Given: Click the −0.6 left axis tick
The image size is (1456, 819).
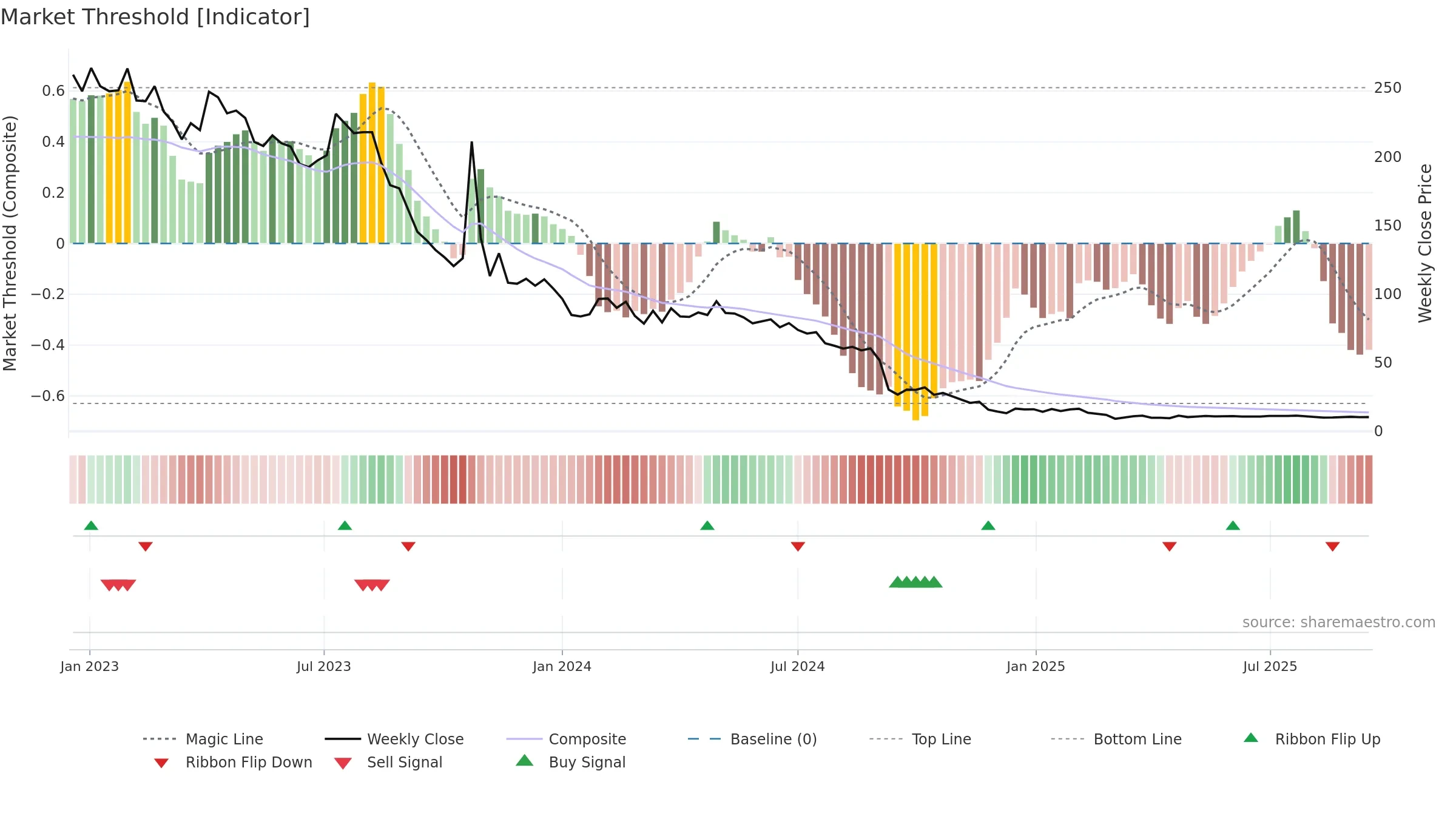Looking at the screenshot, I should coord(48,396).
